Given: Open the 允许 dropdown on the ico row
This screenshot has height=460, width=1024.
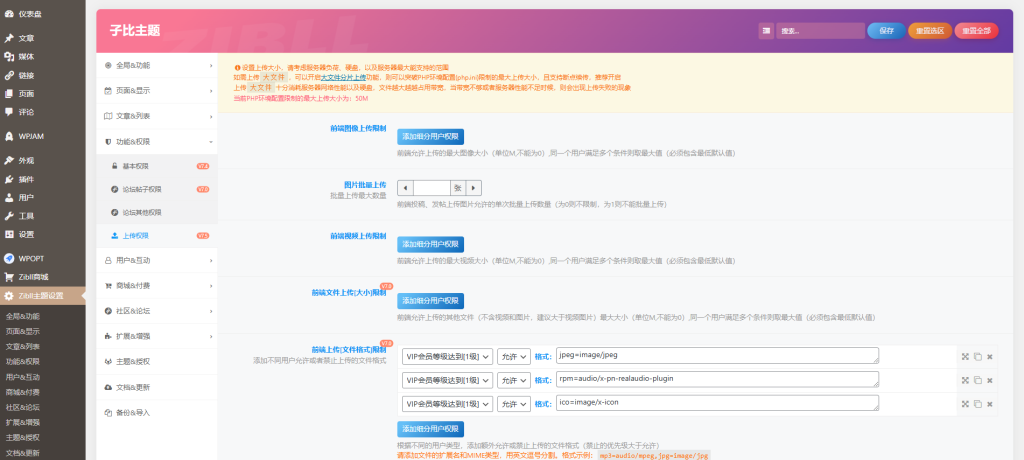Looking at the screenshot, I should [x=513, y=404].
